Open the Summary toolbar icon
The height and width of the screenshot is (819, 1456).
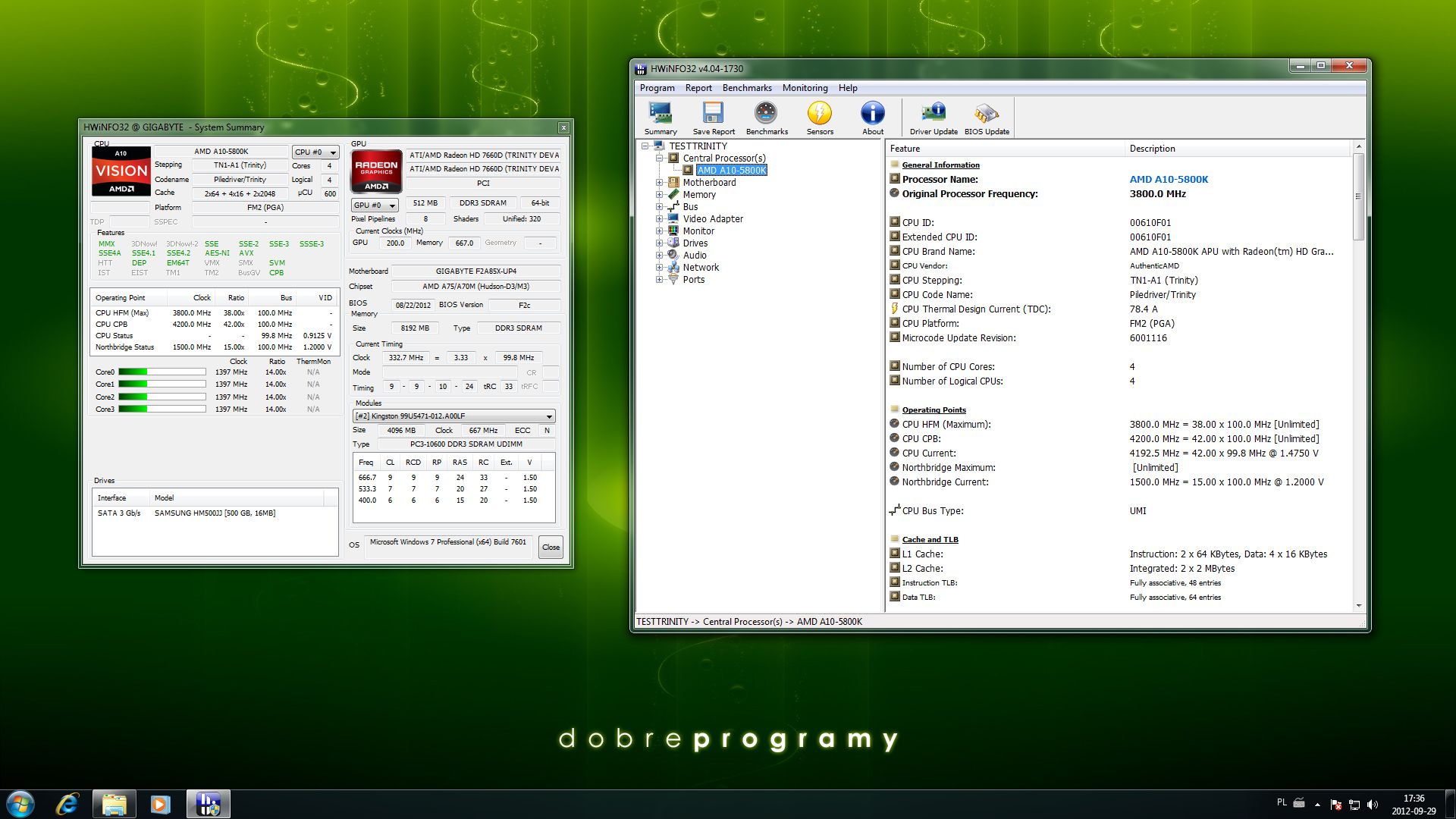point(660,118)
